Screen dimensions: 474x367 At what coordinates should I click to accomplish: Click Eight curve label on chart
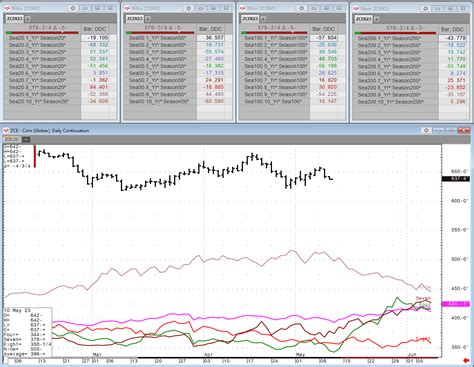click(423, 339)
